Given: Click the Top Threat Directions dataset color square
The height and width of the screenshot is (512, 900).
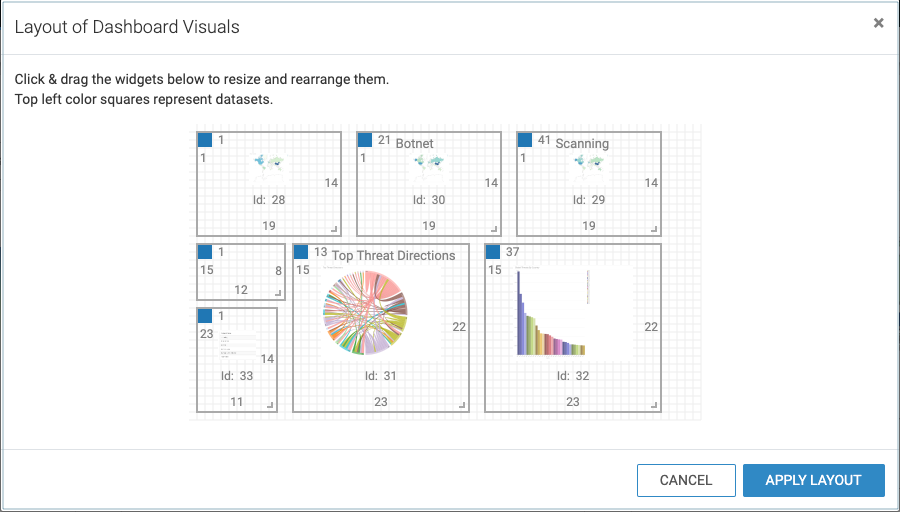Looking at the screenshot, I should pos(301,252).
